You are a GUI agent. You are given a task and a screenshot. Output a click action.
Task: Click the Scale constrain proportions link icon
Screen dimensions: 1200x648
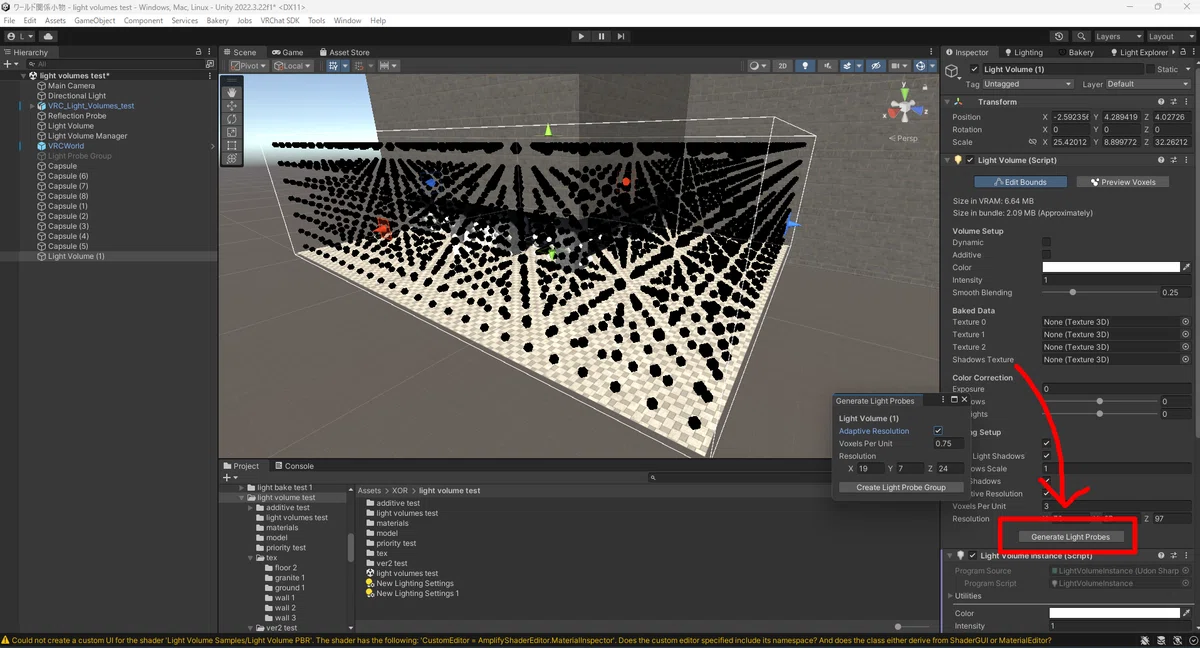1032,142
